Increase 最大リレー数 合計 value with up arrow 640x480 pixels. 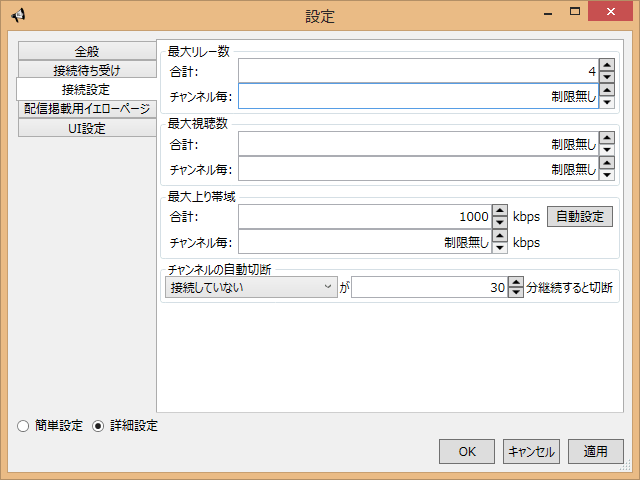coord(607,65)
